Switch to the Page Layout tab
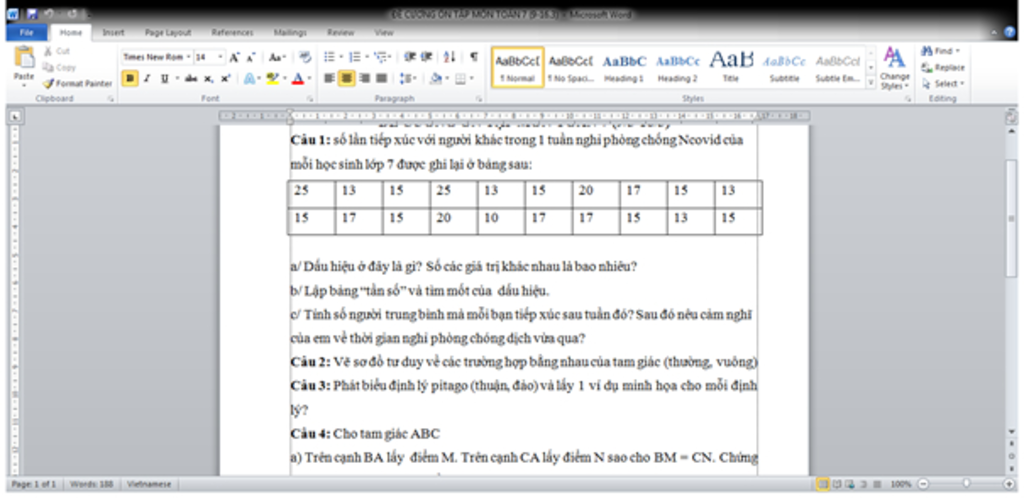Image resolution: width=1024 pixels, height=498 pixels. [168, 32]
